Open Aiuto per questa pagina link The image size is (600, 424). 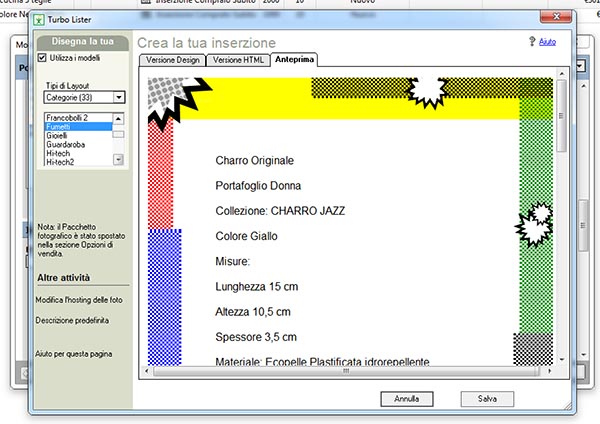tap(73, 354)
